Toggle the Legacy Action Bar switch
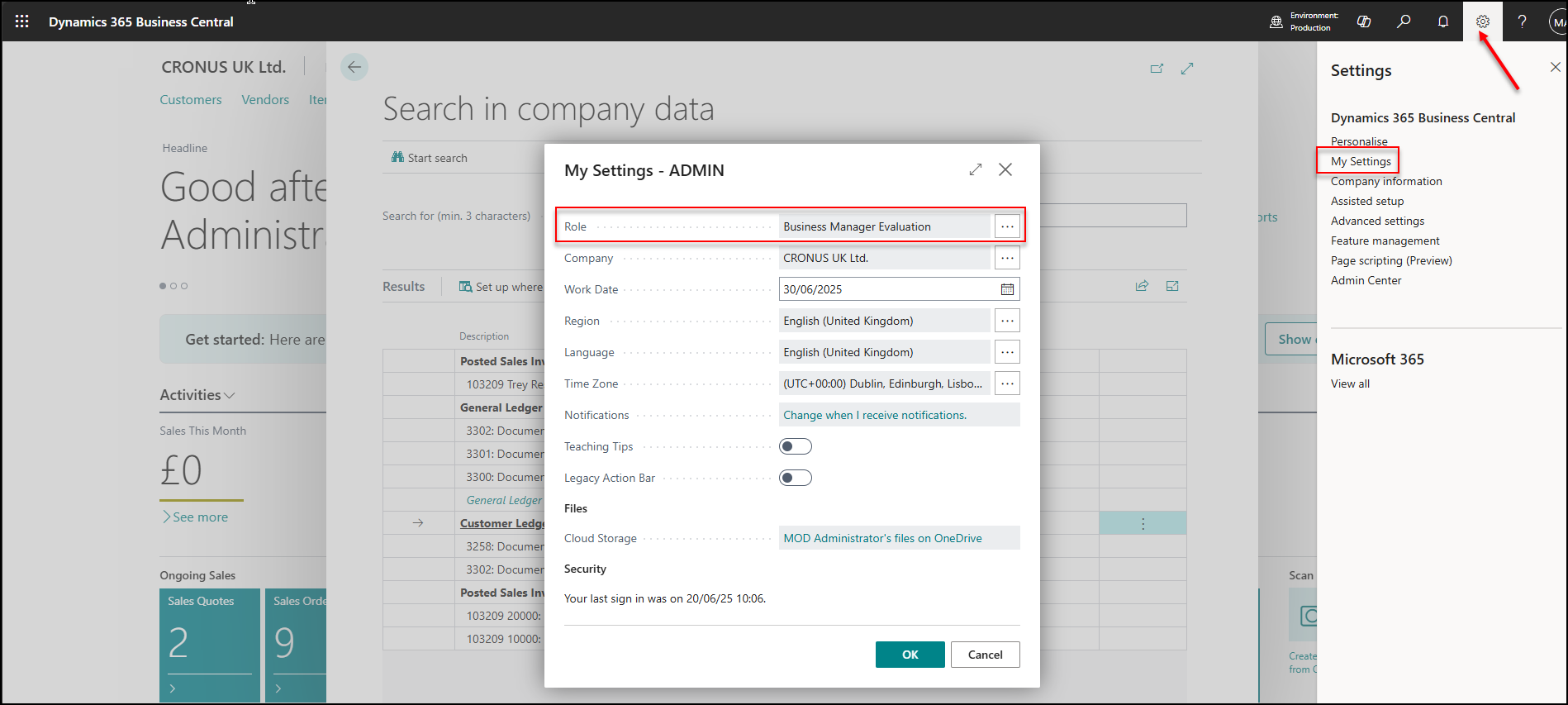 point(796,478)
